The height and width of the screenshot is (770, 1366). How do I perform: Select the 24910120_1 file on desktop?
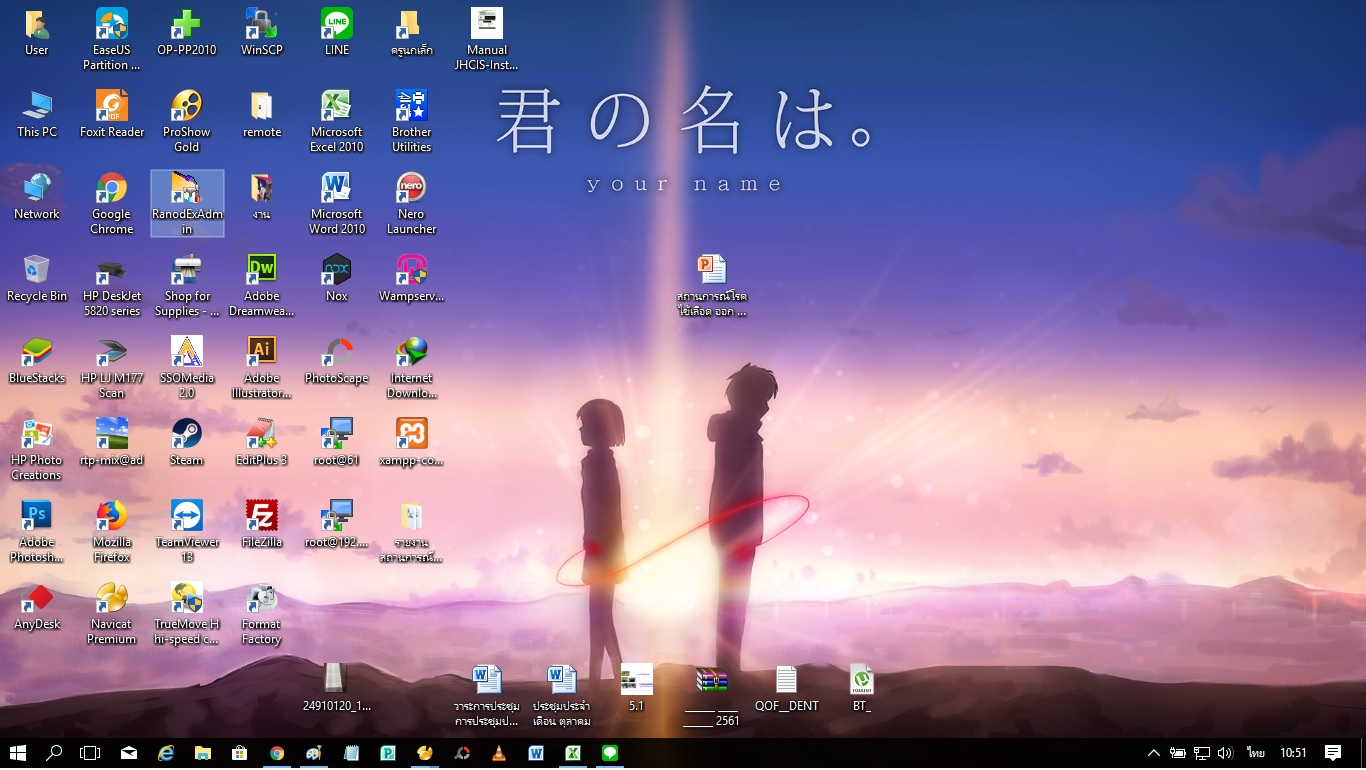click(x=337, y=688)
